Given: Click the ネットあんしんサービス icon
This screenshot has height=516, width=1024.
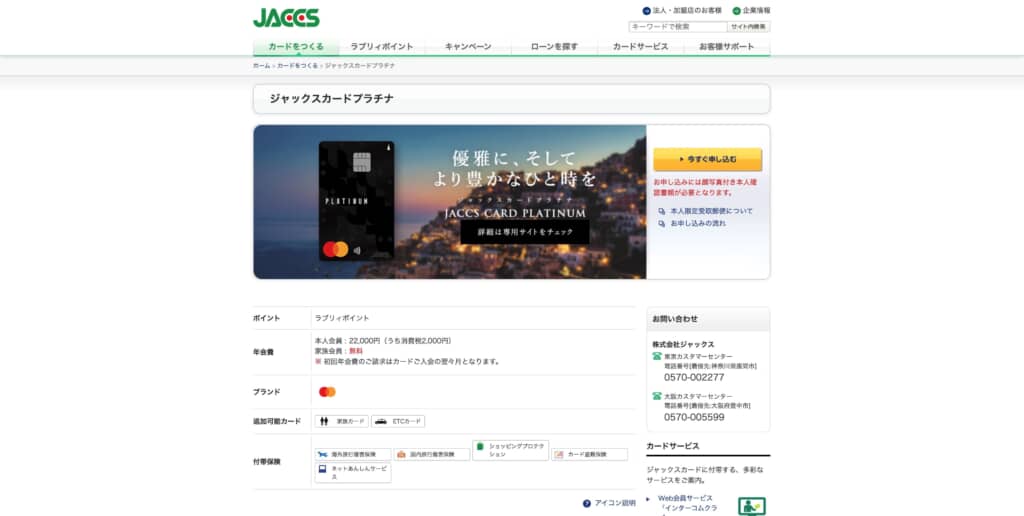Looking at the screenshot, I should (352, 472).
